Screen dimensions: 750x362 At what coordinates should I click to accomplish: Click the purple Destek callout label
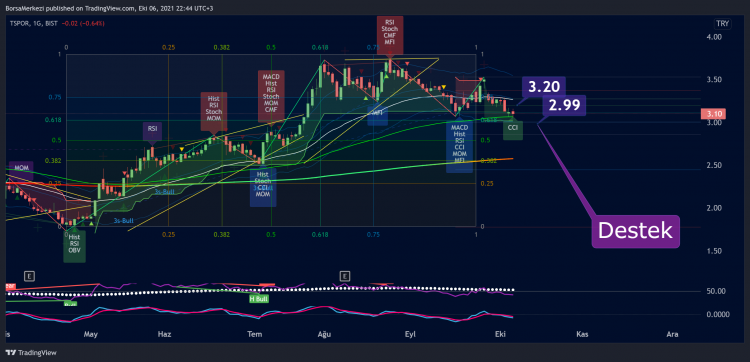[x=636, y=231]
